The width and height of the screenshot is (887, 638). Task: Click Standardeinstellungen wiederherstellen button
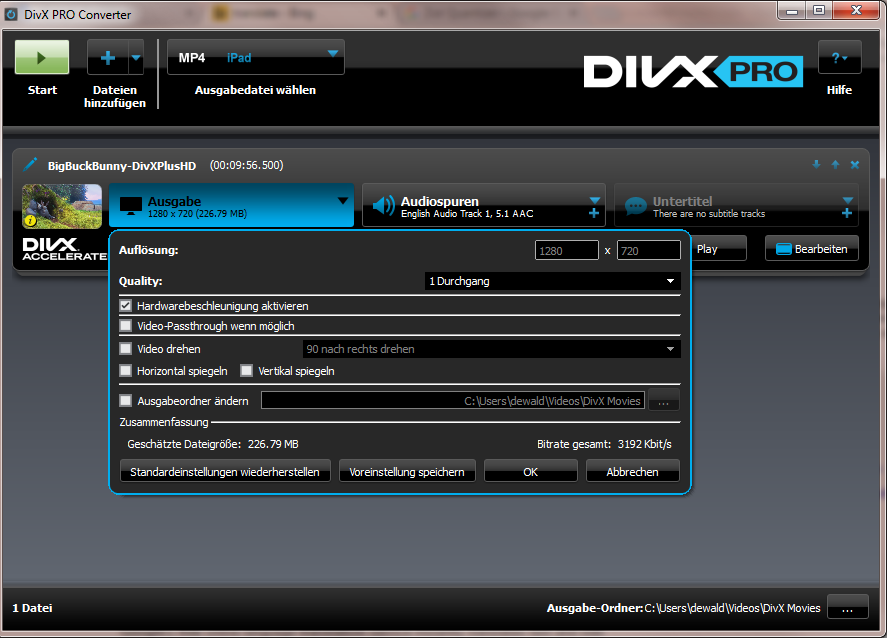[x=225, y=471]
